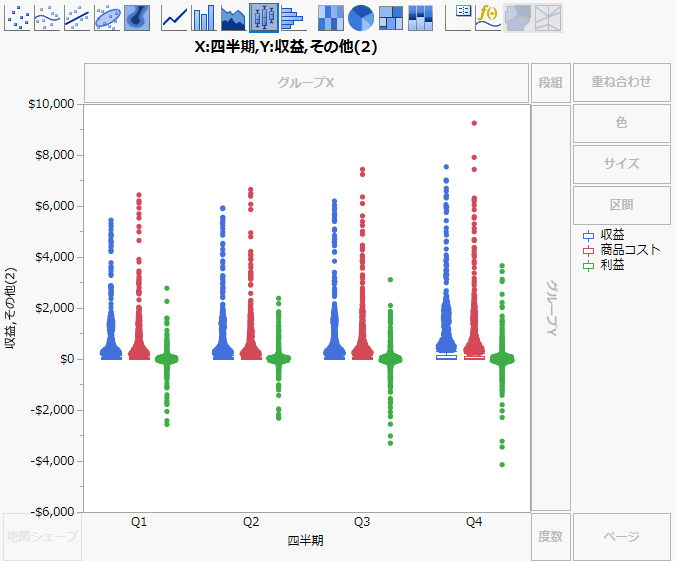Click the グループX drop zone
Image resolution: width=676 pixels, height=561 pixels.
pyautogui.click(x=306, y=83)
